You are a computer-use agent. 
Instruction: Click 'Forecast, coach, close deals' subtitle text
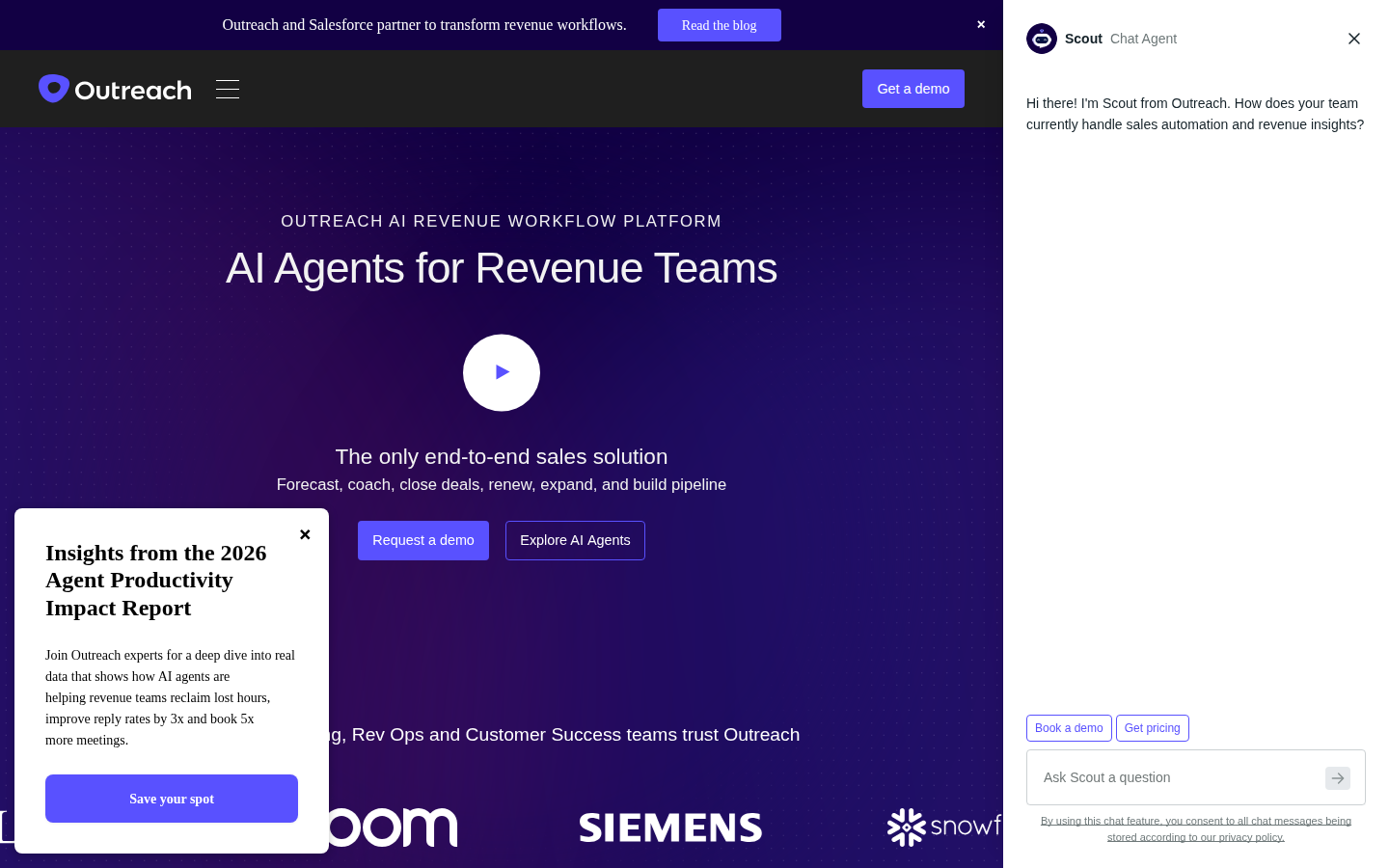pos(502,484)
